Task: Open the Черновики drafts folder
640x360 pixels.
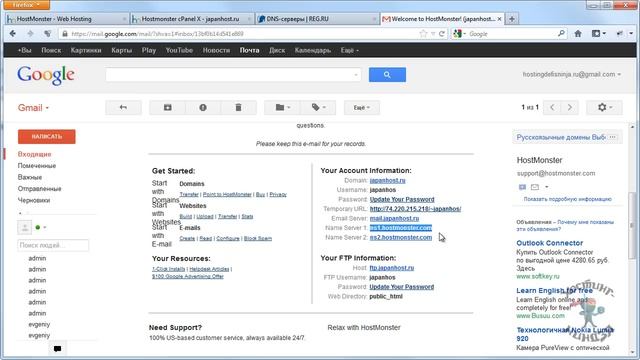Action: tap(34, 200)
